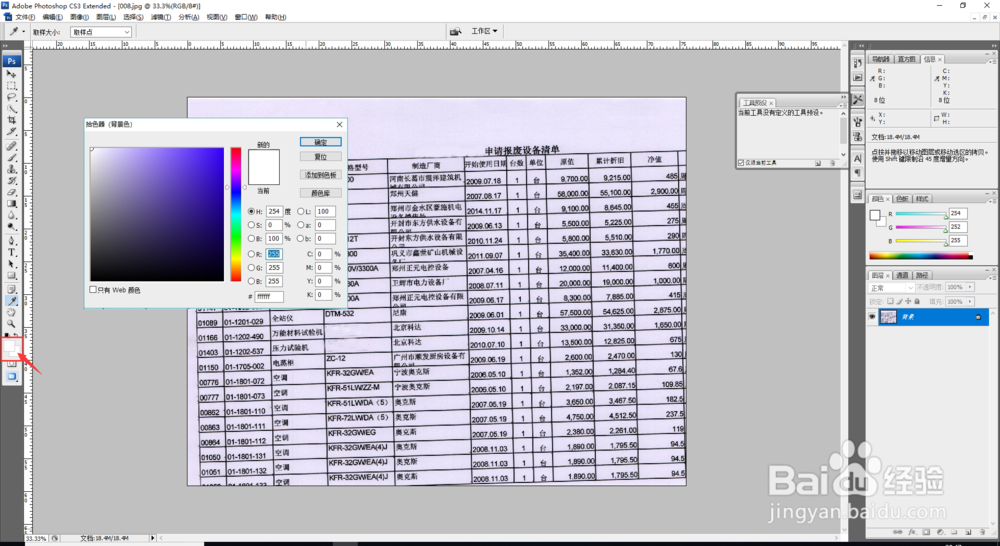This screenshot has height=546, width=1000.
Task: Select the Clone Stamp tool
Action: coord(11,169)
